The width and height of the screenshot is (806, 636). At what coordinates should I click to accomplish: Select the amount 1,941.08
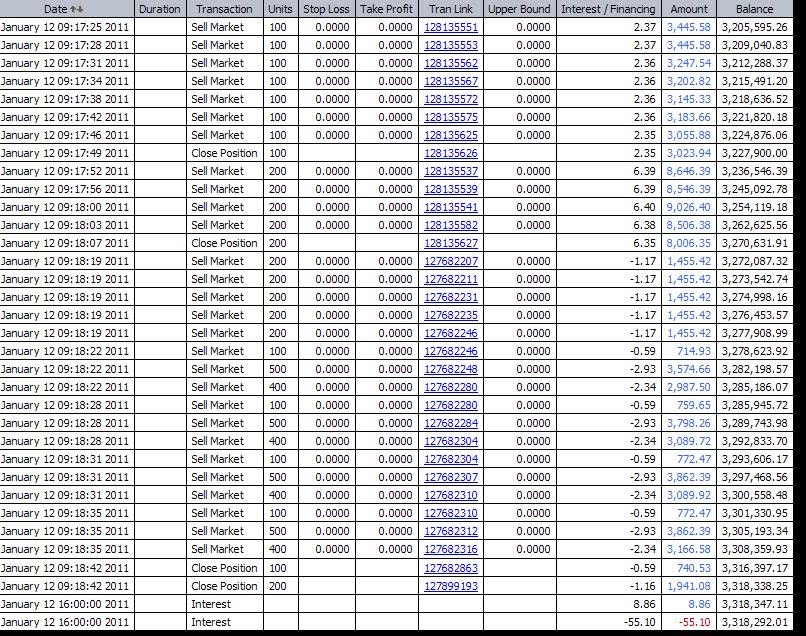(689, 586)
